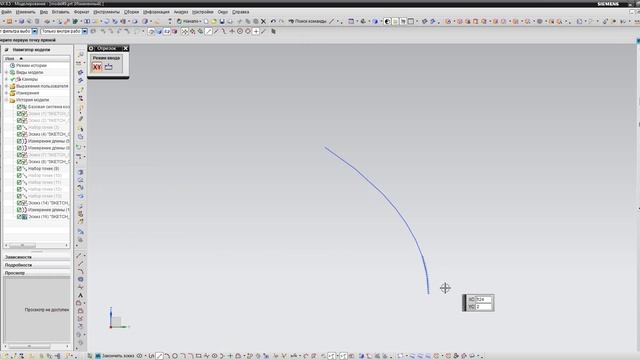Click the diagonal line icon vertical toolbar

80,264
